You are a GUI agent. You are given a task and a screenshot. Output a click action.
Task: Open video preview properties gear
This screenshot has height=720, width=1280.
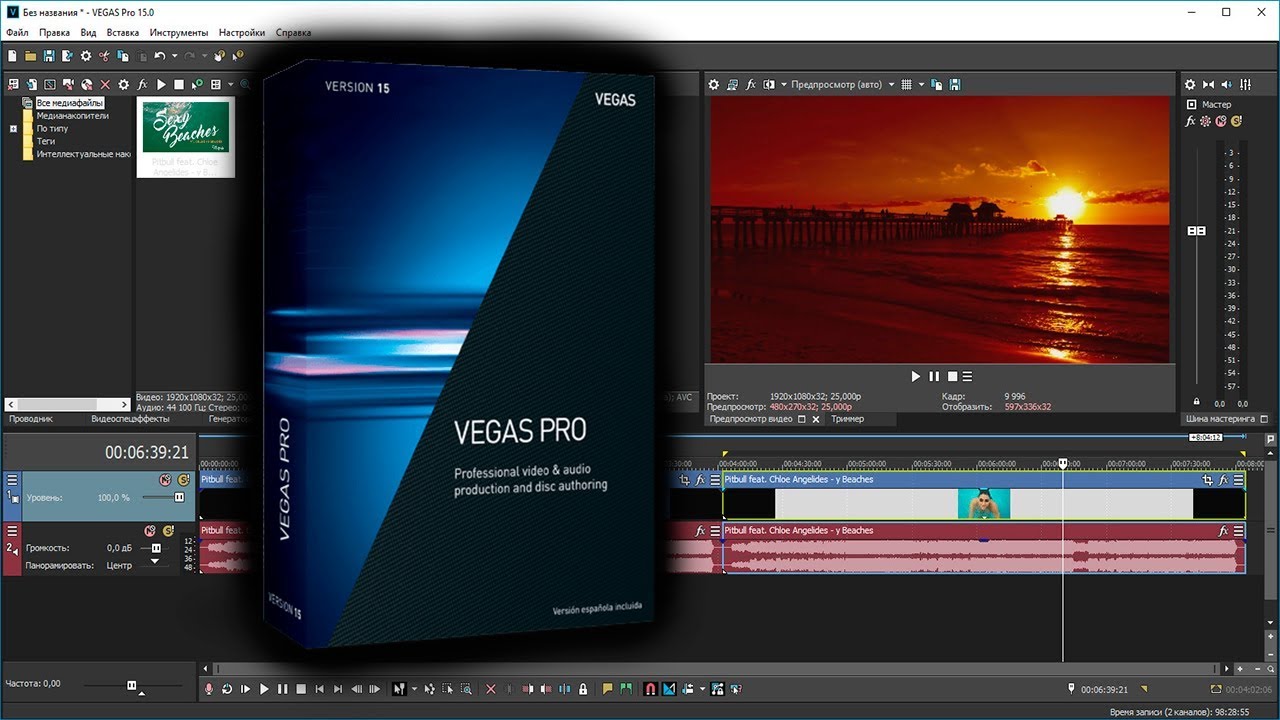714,85
